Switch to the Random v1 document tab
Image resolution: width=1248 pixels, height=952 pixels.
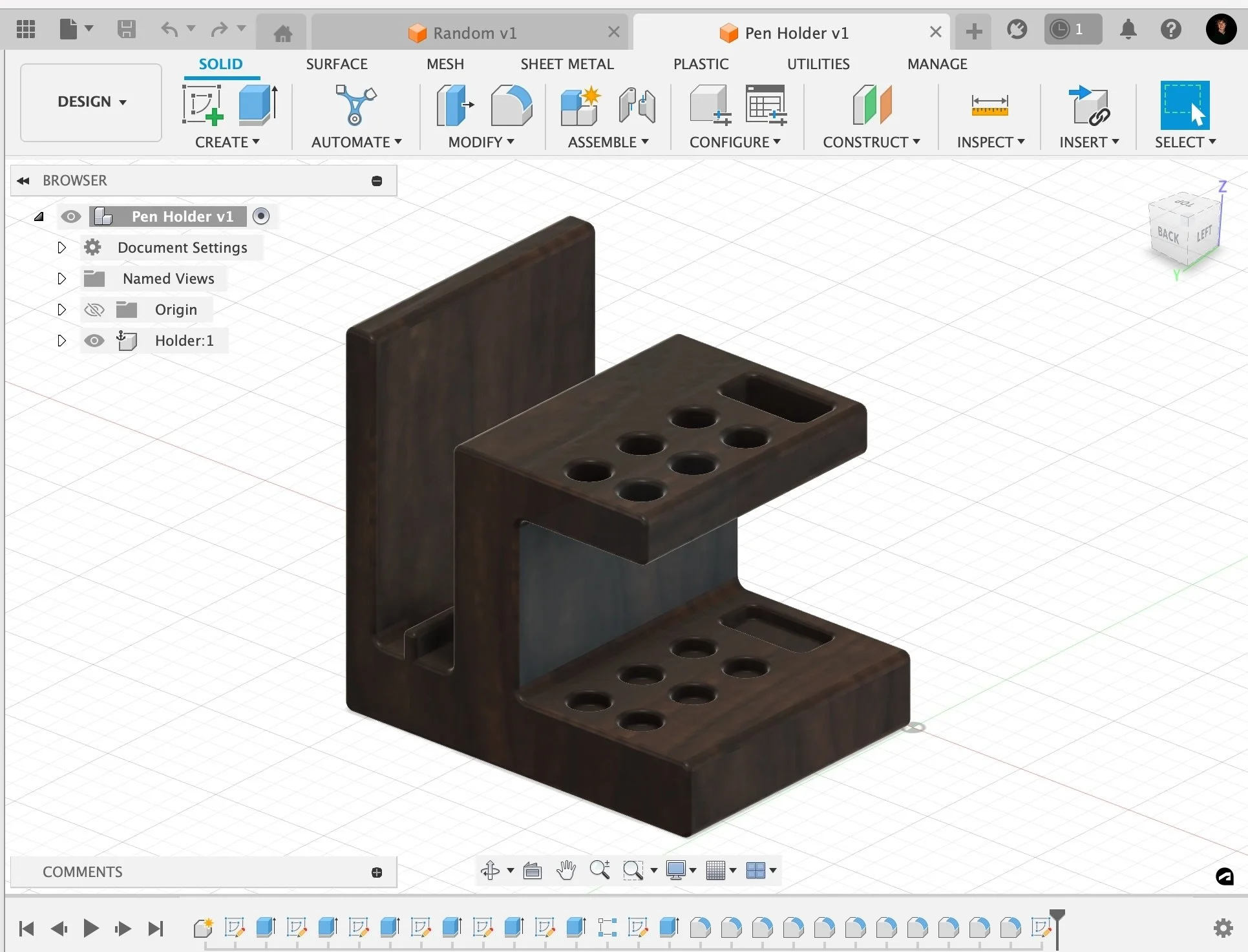point(474,32)
